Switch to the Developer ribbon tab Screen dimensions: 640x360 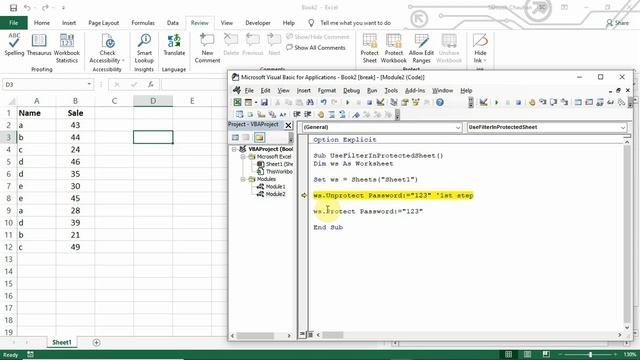coord(258,23)
